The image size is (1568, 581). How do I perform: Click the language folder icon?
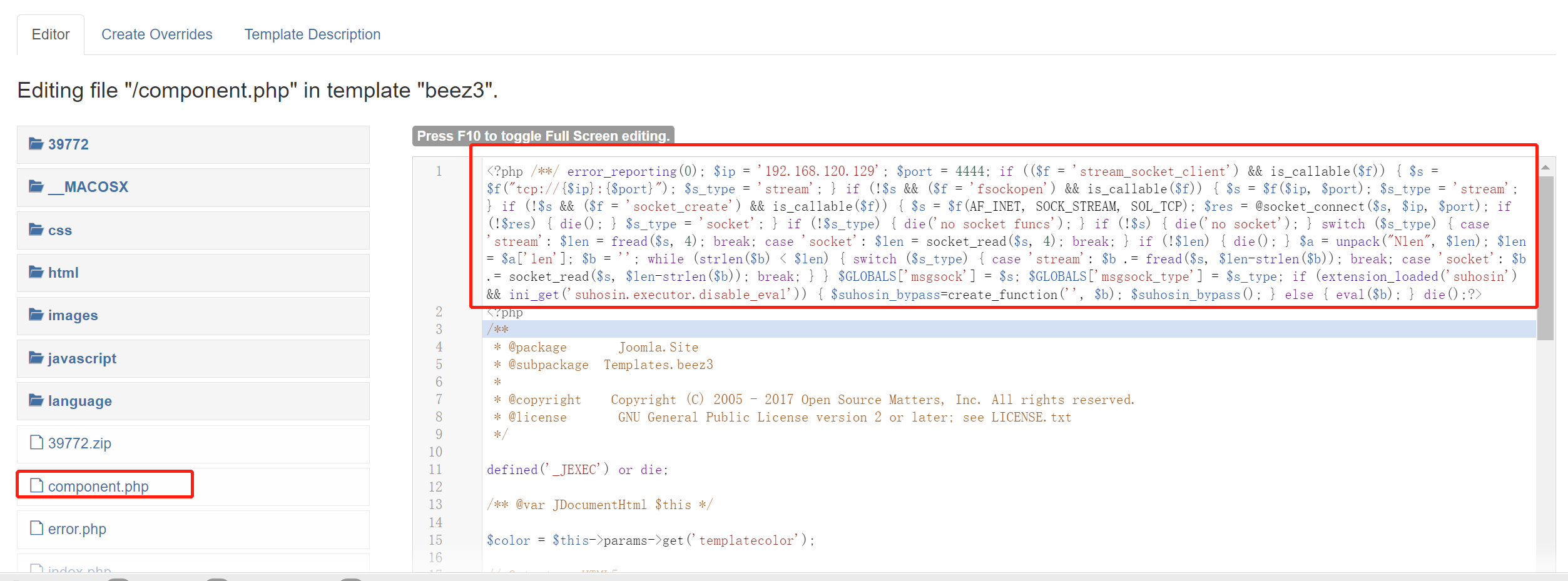point(36,400)
